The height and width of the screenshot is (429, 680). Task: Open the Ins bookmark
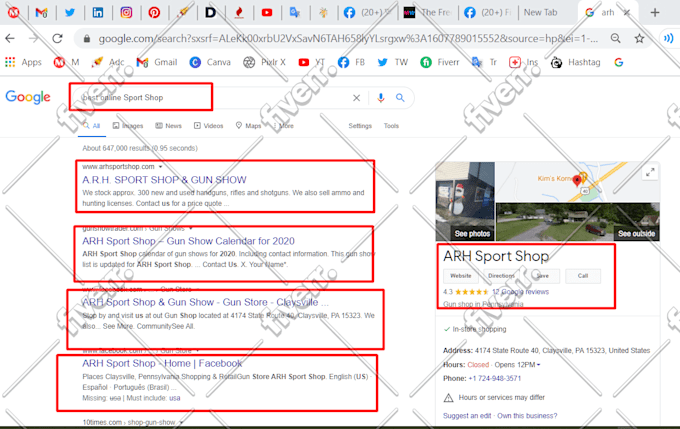point(523,62)
